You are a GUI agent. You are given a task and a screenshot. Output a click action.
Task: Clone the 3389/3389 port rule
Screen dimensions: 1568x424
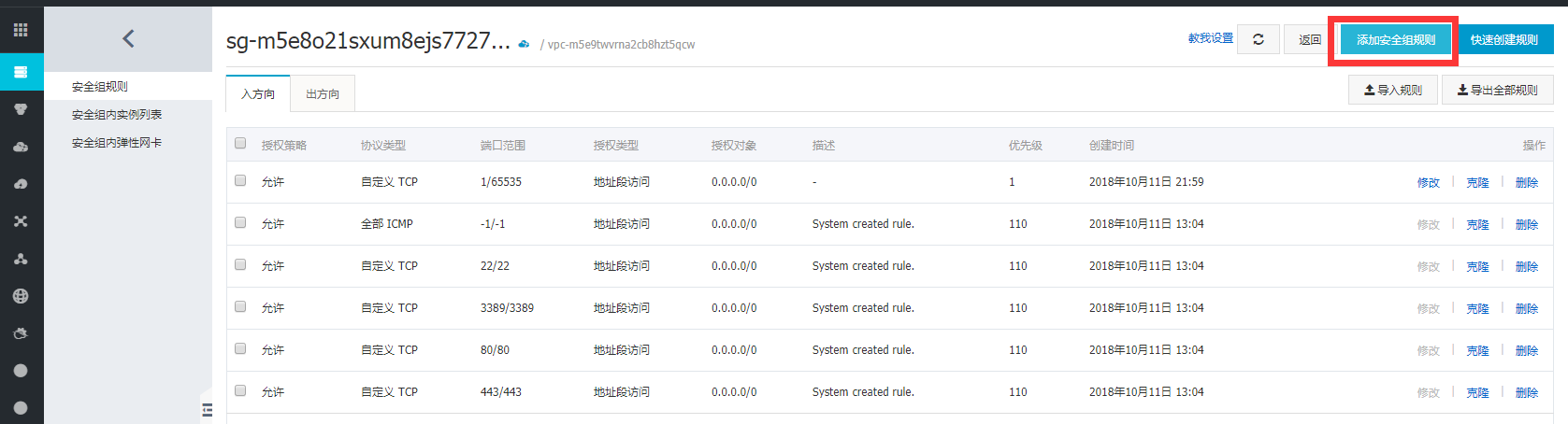point(1477,308)
